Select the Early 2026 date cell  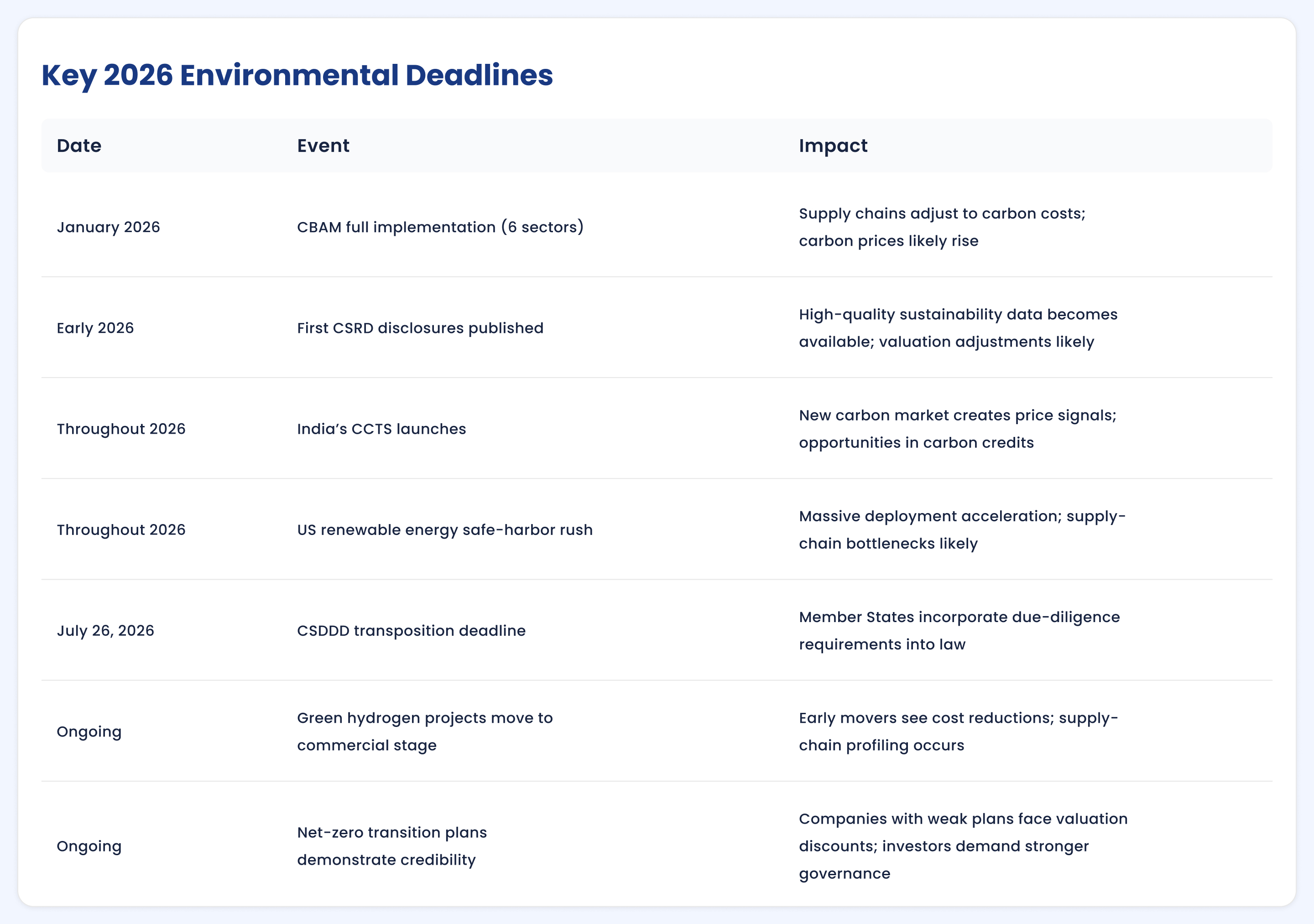click(x=95, y=328)
